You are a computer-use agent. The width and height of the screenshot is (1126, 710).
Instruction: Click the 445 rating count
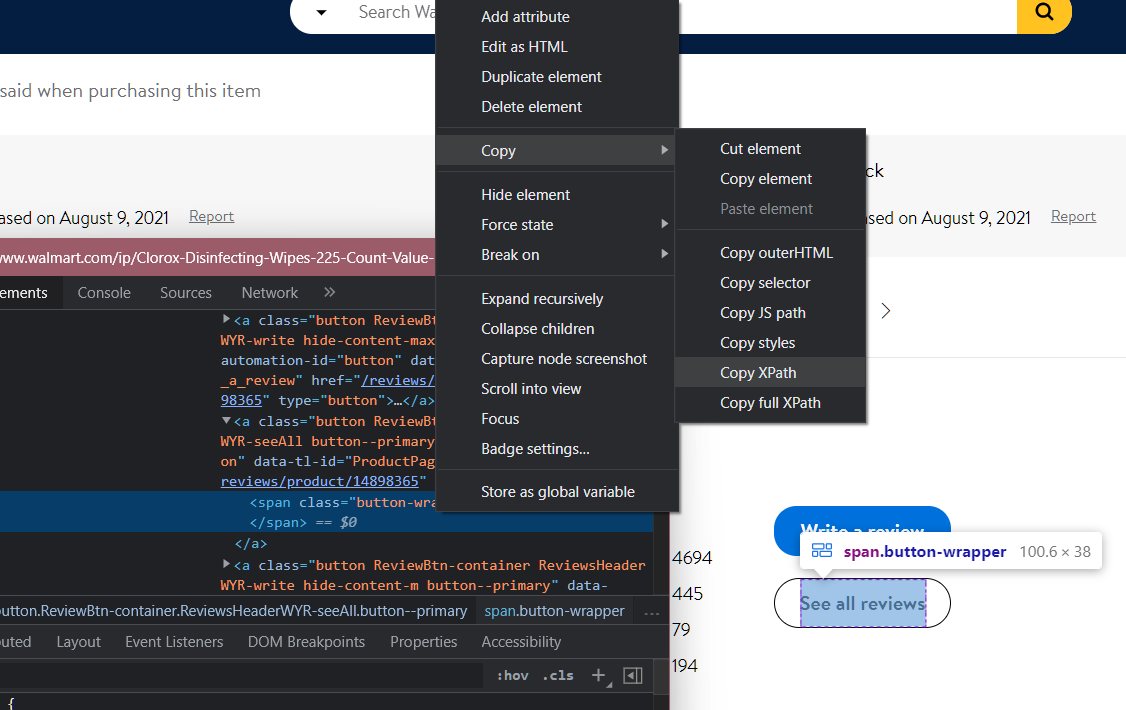point(687,594)
